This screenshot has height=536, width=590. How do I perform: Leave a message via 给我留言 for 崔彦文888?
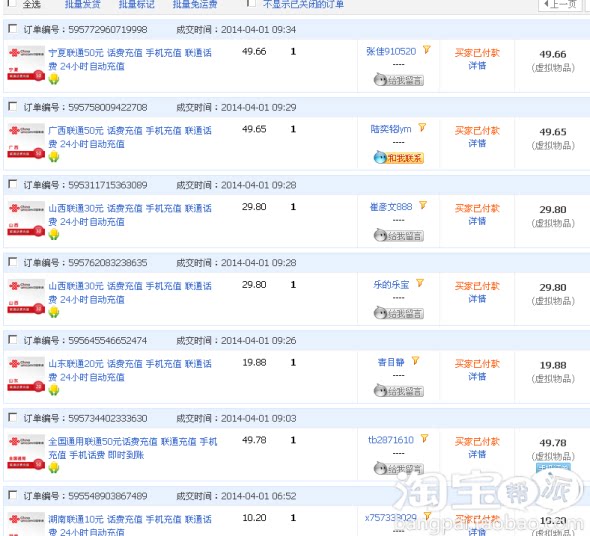[x=399, y=236]
